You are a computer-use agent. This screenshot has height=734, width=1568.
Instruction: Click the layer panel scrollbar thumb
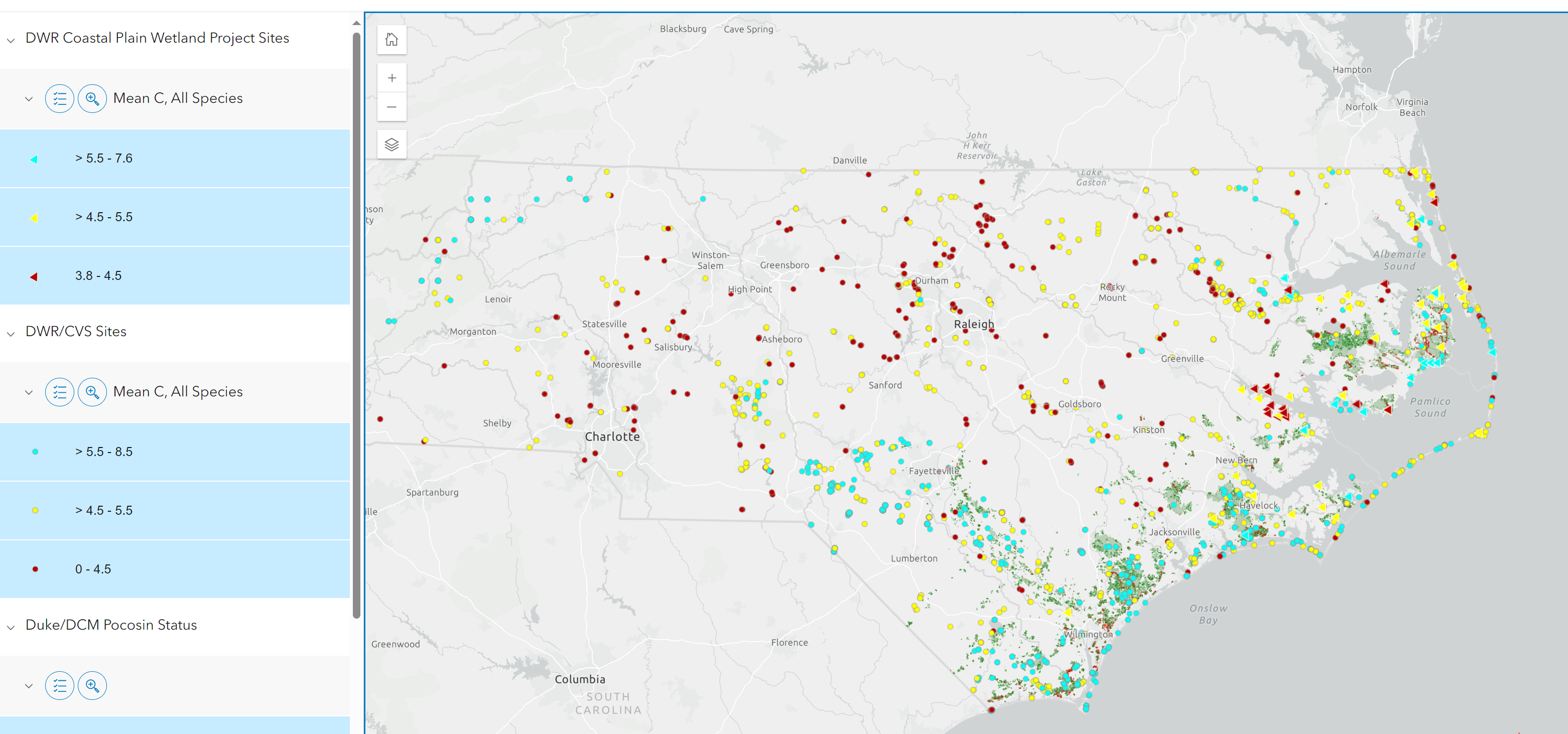coord(357,326)
